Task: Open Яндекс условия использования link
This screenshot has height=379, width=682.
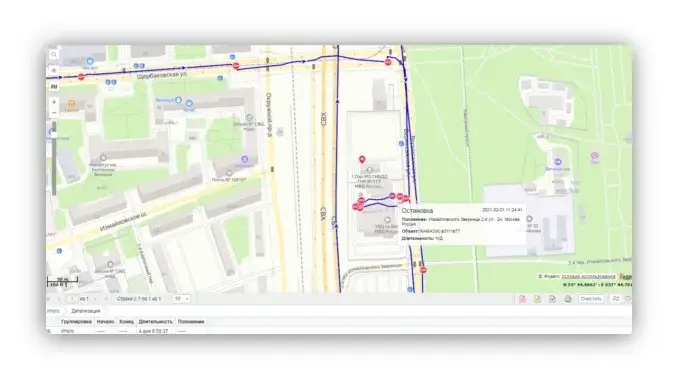Action: [588, 277]
